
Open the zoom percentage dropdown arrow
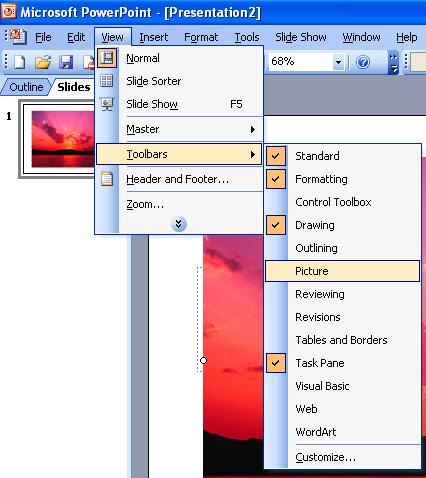(x=338, y=62)
